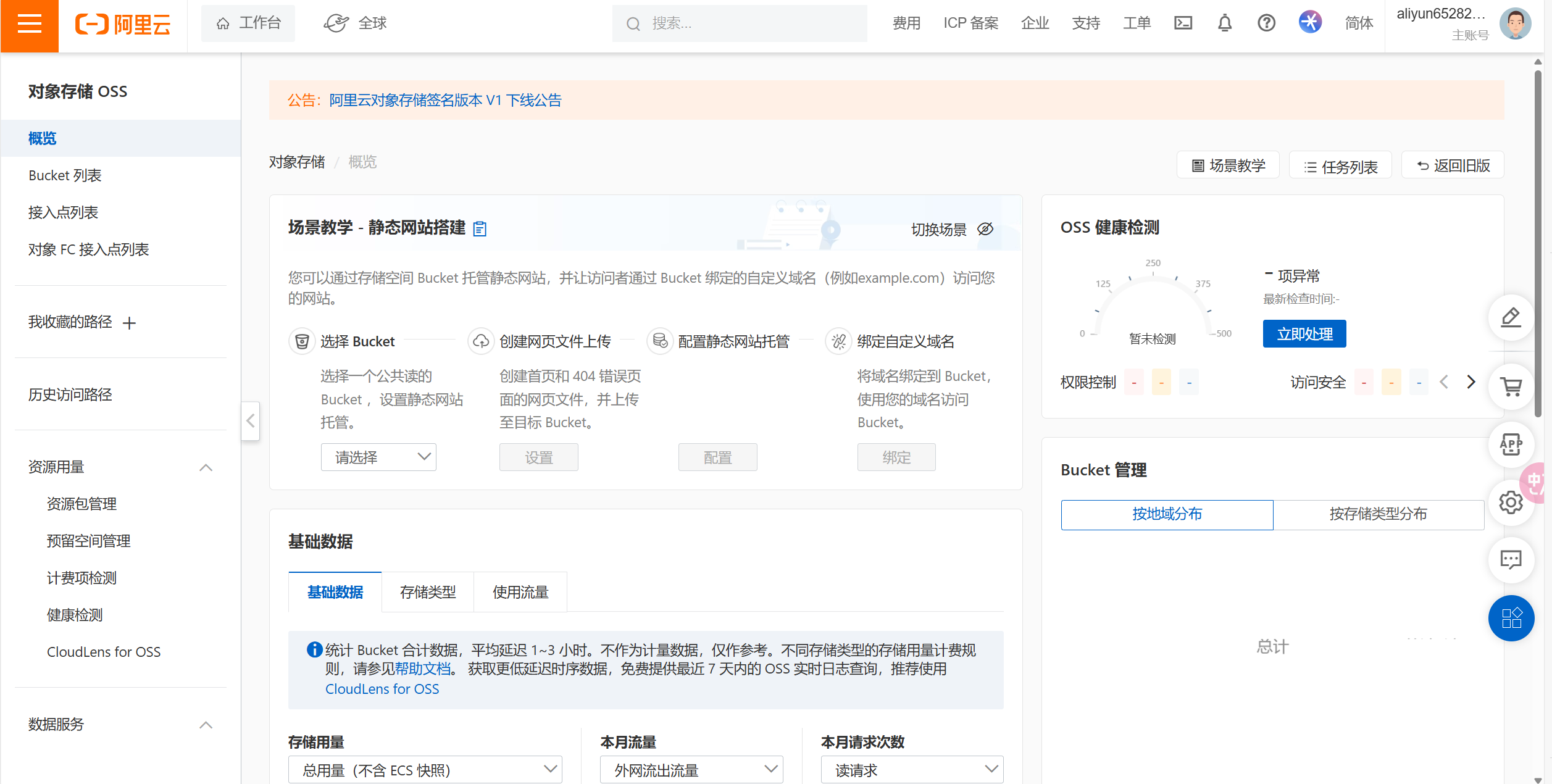This screenshot has height=784, width=1552.
Task: Add a favorite path with plus icon
Action: (x=129, y=323)
